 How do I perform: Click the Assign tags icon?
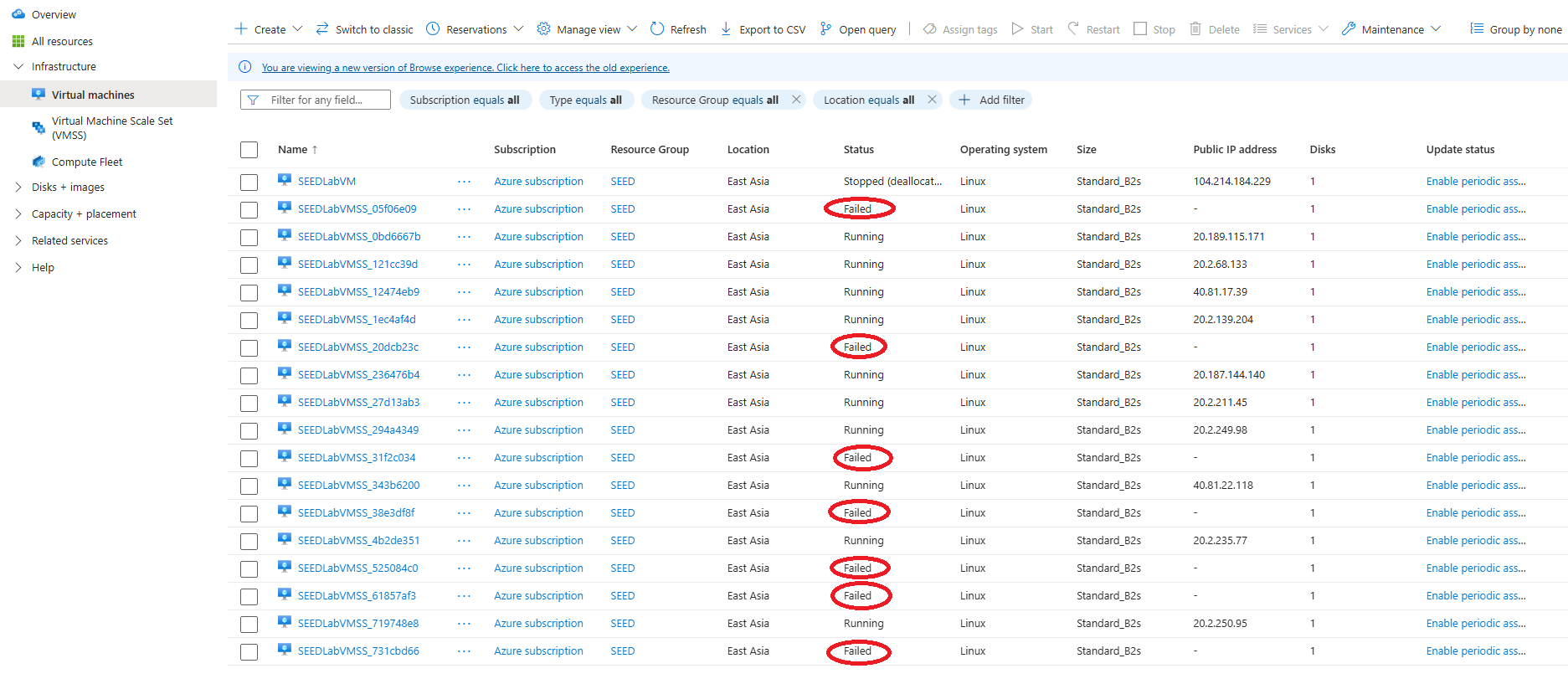[929, 28]
